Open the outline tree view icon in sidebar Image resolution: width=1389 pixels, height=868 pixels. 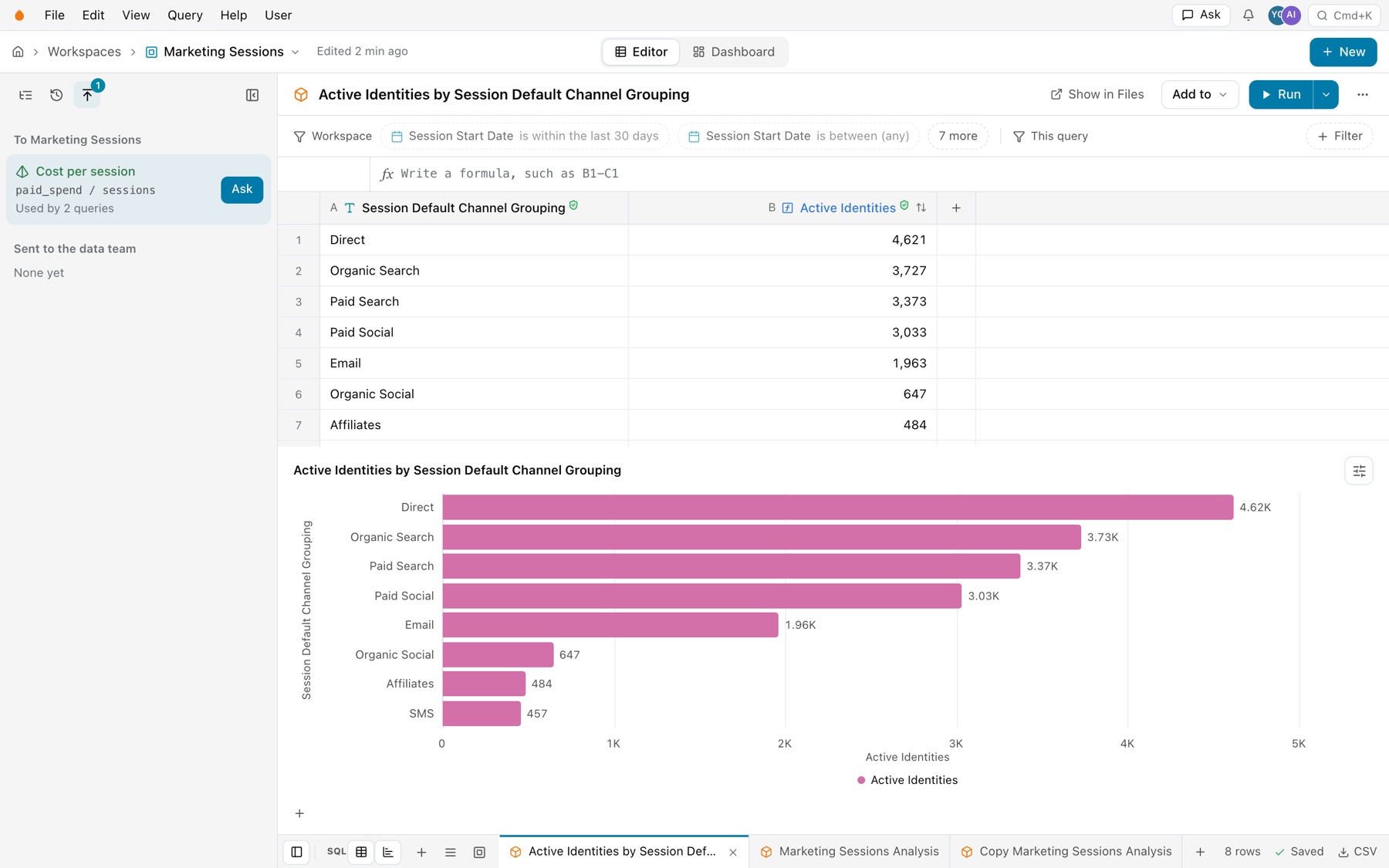[x=25, y=95]
